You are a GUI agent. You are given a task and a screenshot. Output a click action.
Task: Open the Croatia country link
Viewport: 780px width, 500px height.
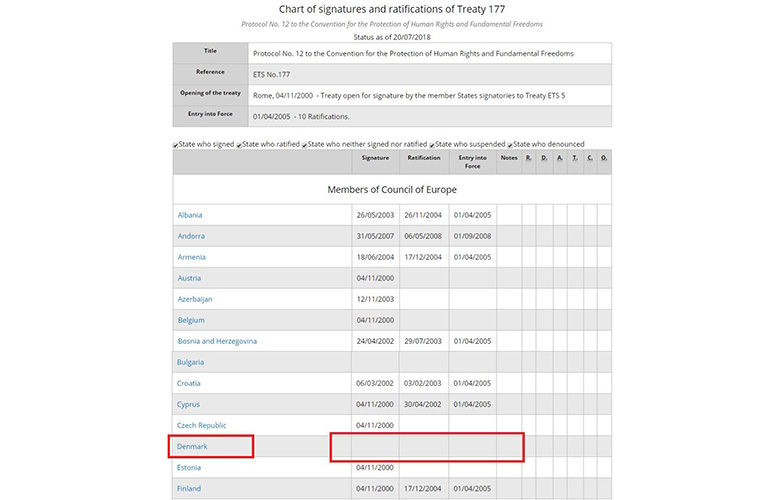click(189, 383)
